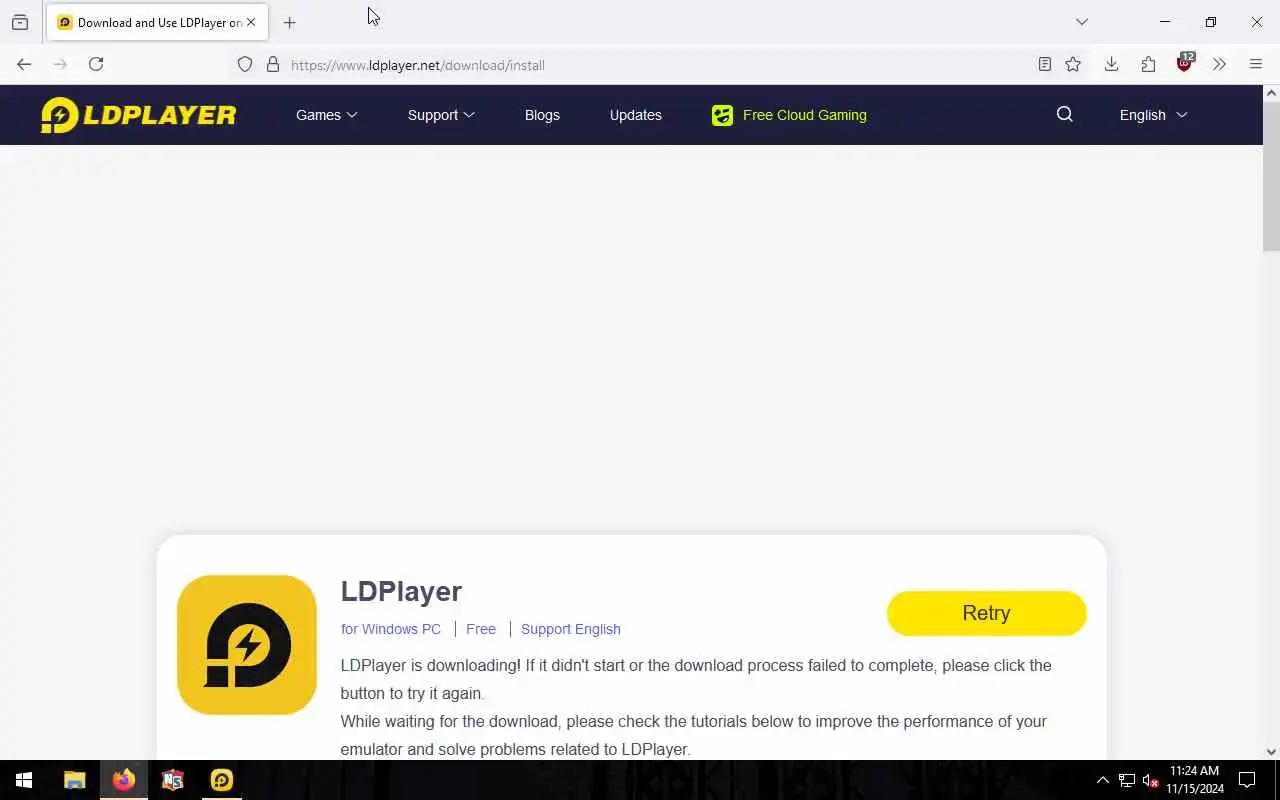
Task: Click the LDPlayer logo in the site header
Action: [x=138, y=115]
